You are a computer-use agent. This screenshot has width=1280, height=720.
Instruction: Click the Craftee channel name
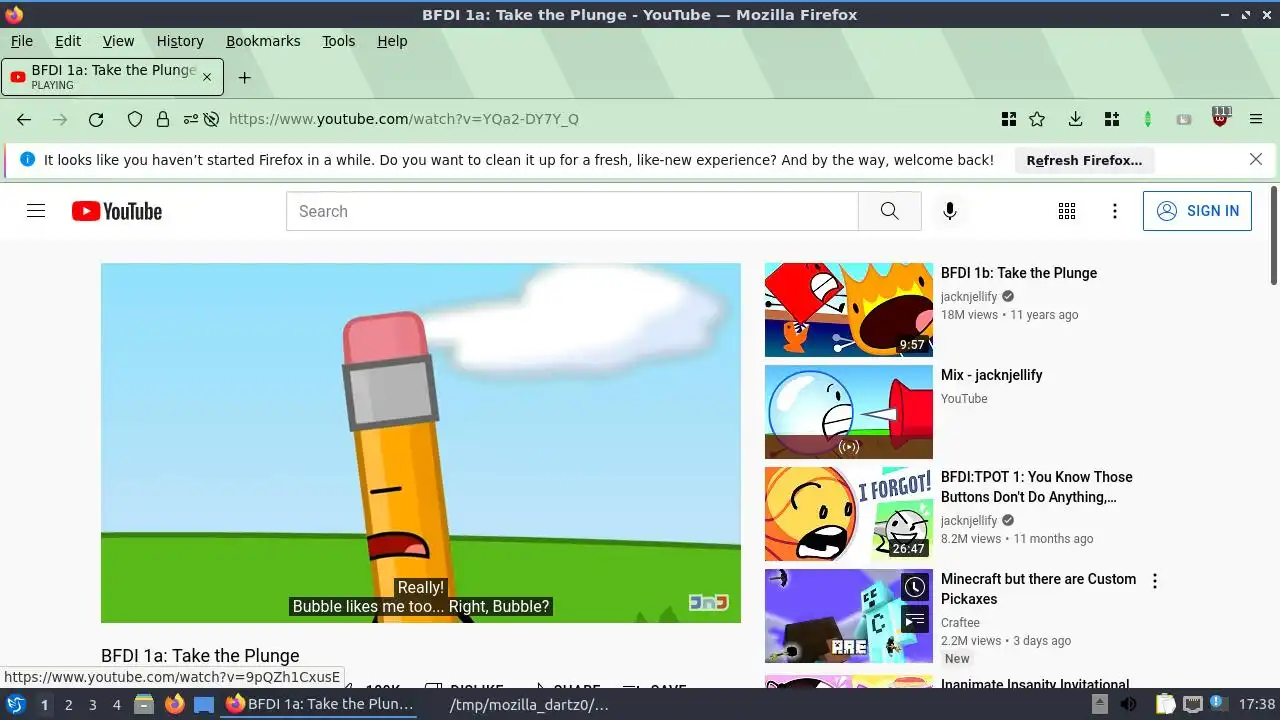(960, 623)
